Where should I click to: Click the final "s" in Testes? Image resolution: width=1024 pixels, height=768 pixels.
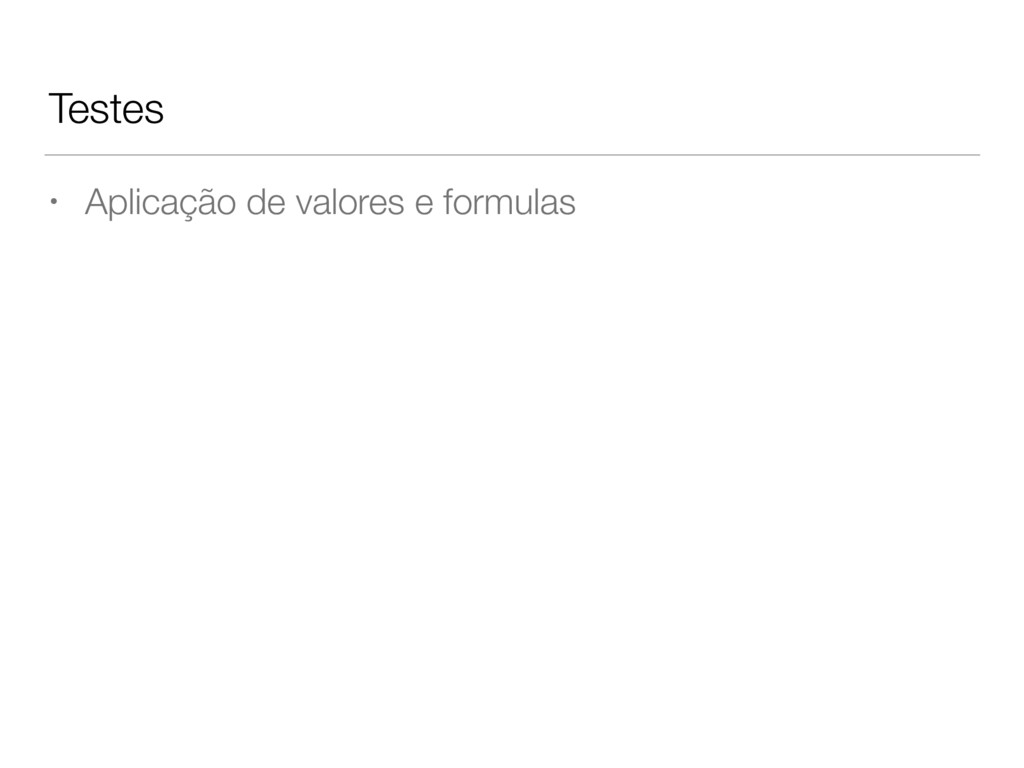point(155,112)
